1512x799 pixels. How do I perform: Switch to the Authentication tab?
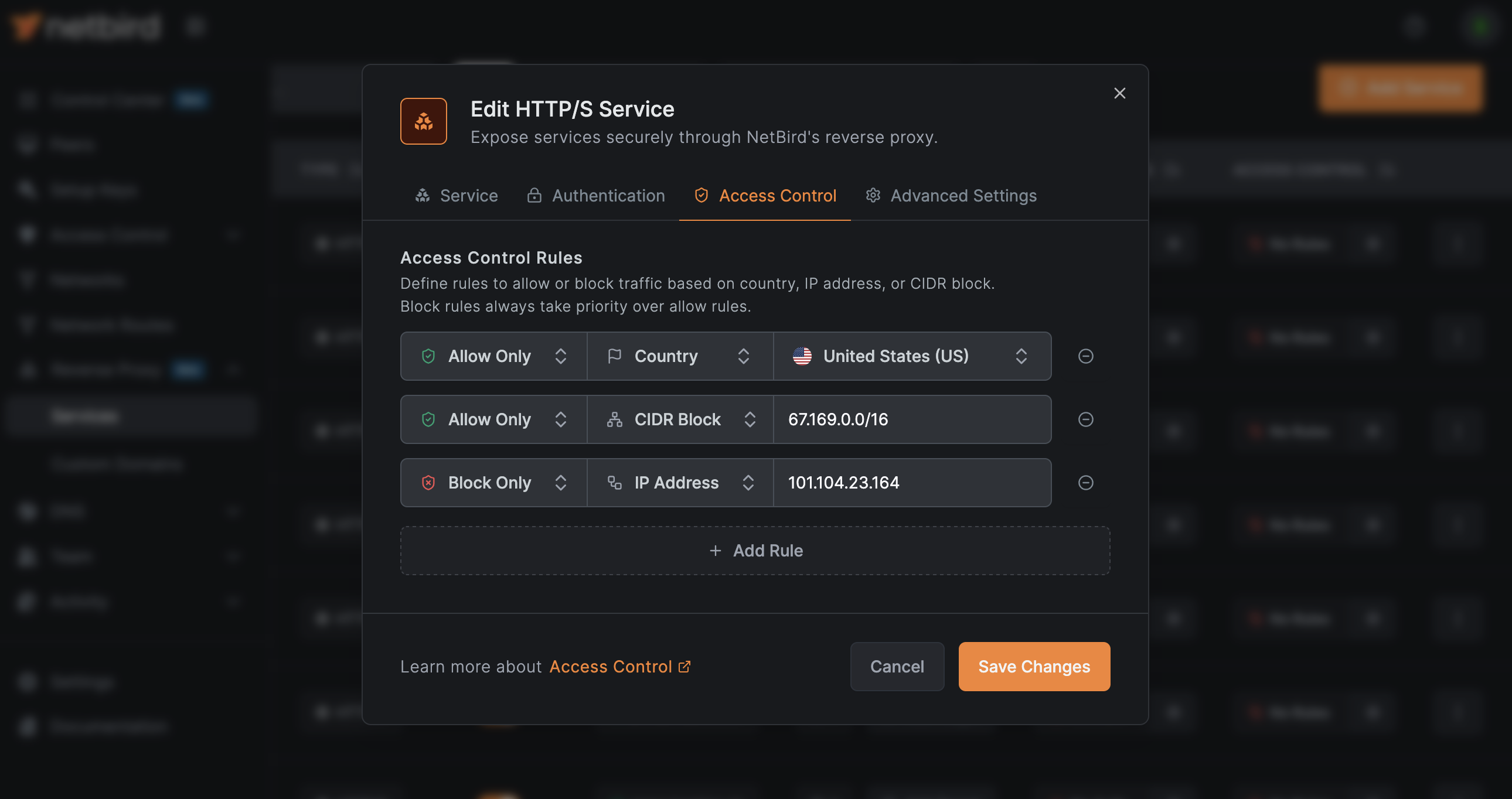pyautogui.click(x=595, y=195)
